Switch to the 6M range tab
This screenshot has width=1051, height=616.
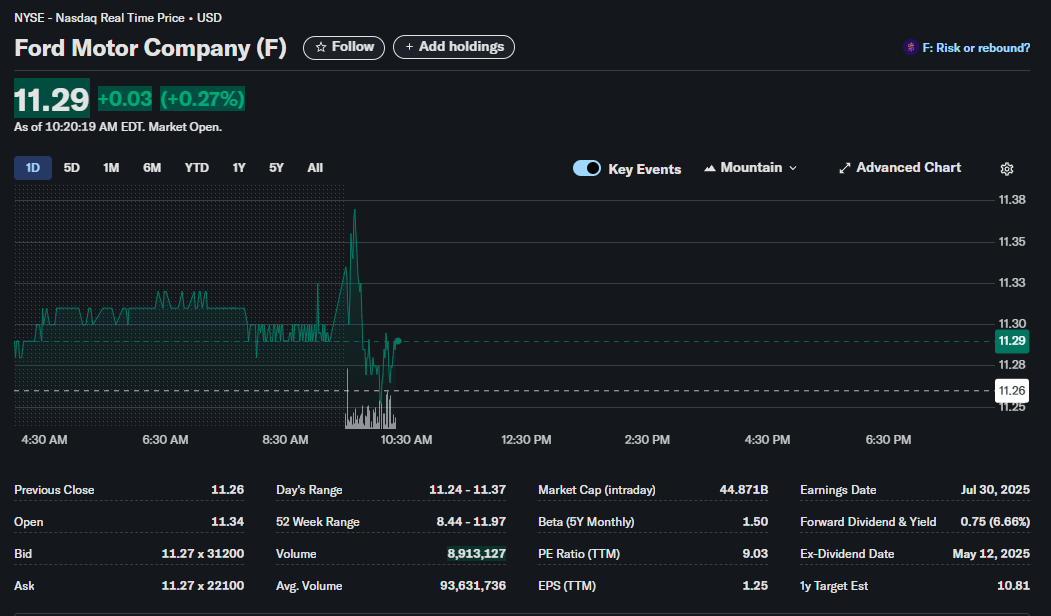[x=152, y=168]
